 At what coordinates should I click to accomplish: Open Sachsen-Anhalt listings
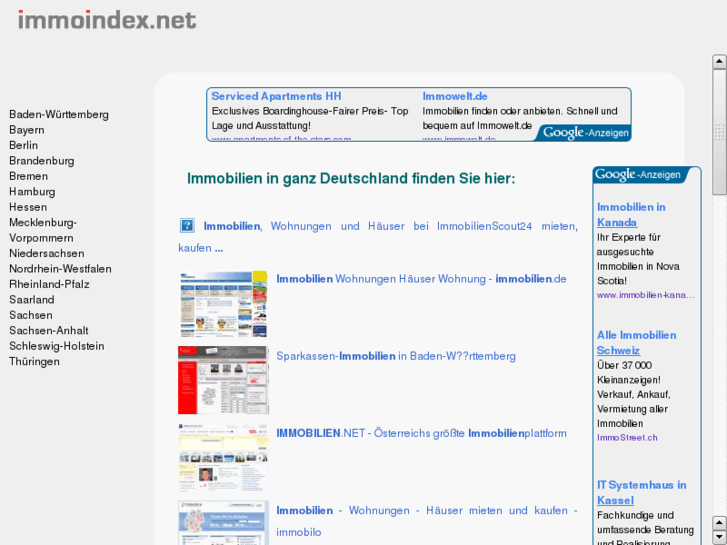click(49, 331)
